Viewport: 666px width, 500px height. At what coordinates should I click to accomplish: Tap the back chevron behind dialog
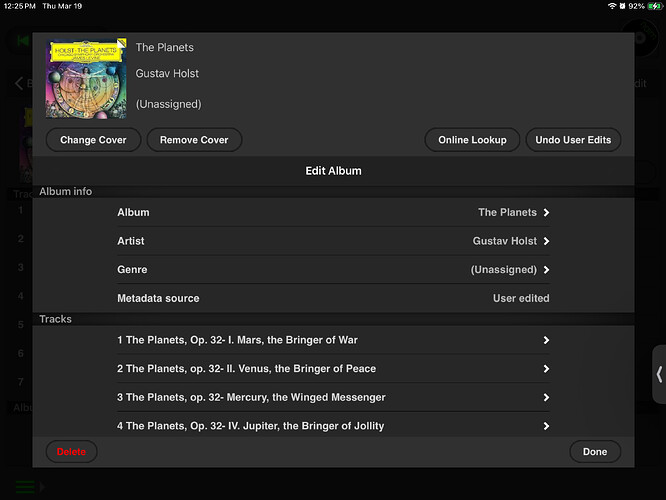(x=19, y=83)
